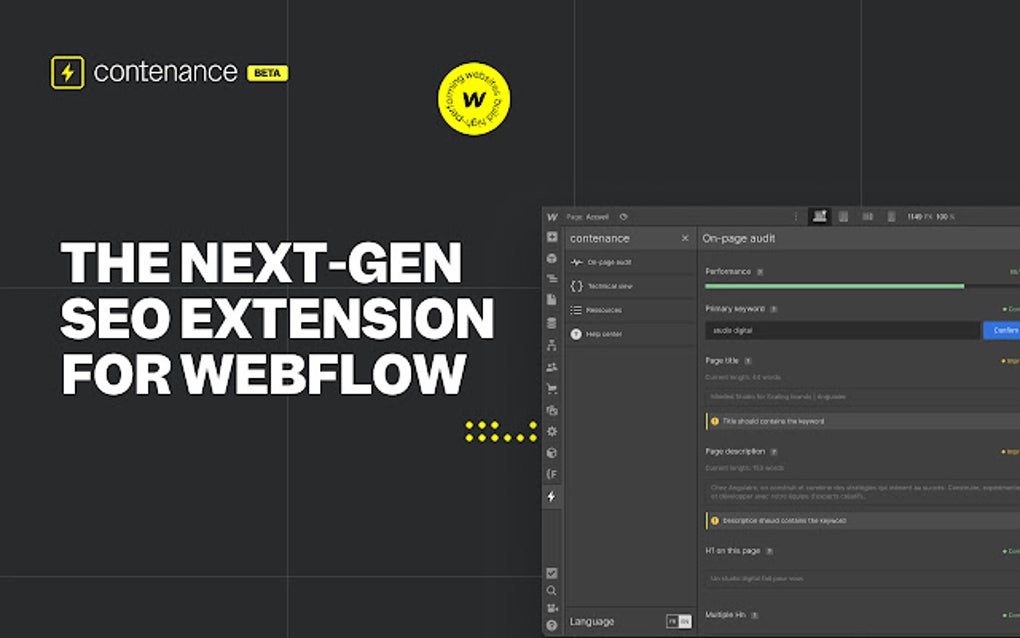This screenshot has height=638, width=1020.
Task: Click the Language label in panel footer
Action: pos(592,622)
